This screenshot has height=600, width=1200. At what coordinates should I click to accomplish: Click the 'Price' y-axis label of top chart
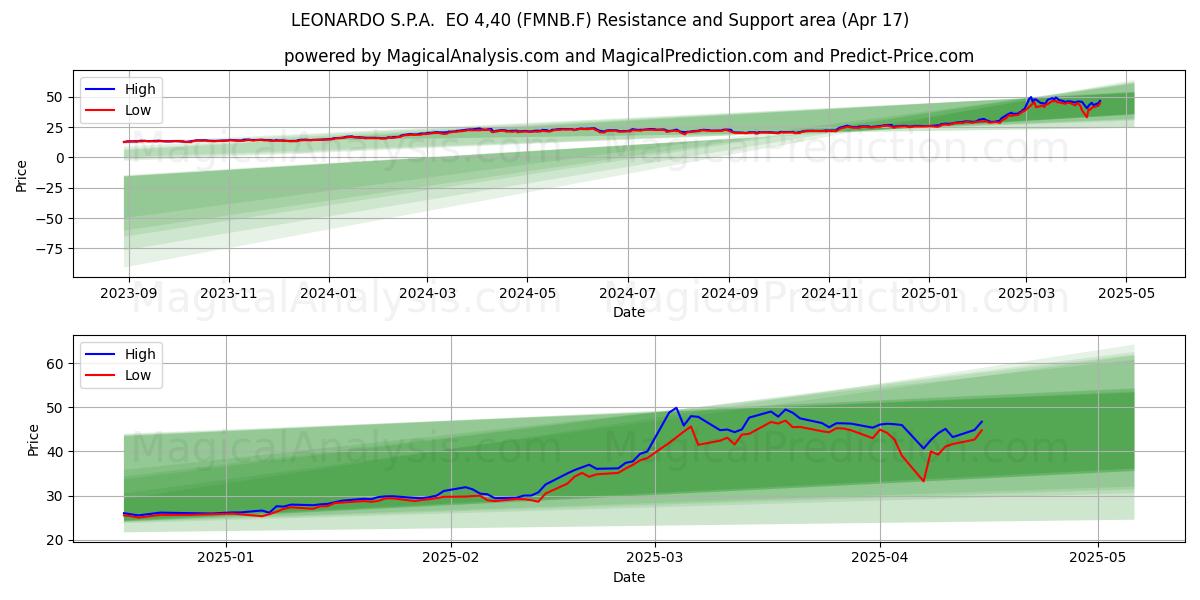click(x=22, y=175)
